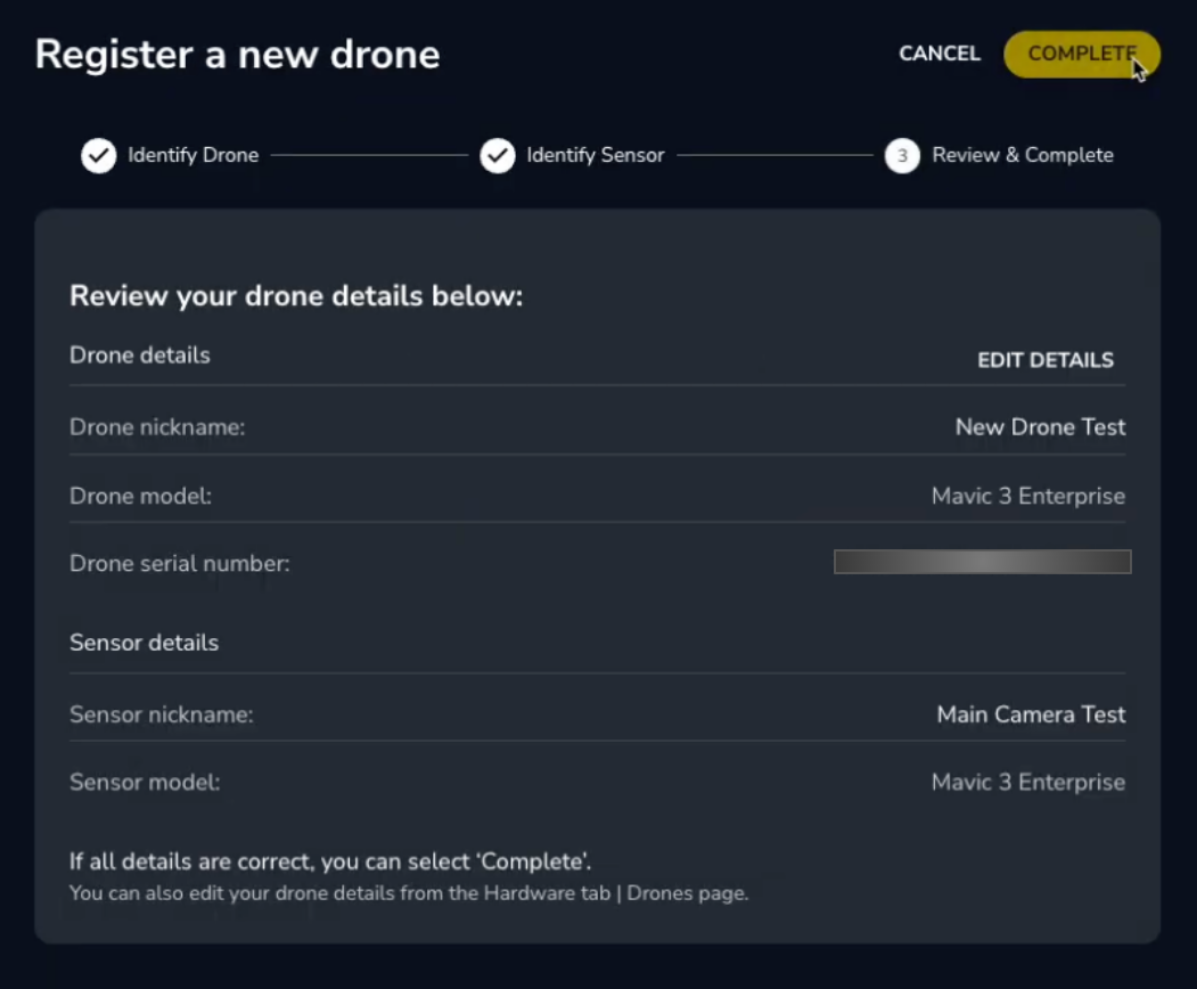
Task: Click the completed Identify Drone step icon
Action: (98, 156)
